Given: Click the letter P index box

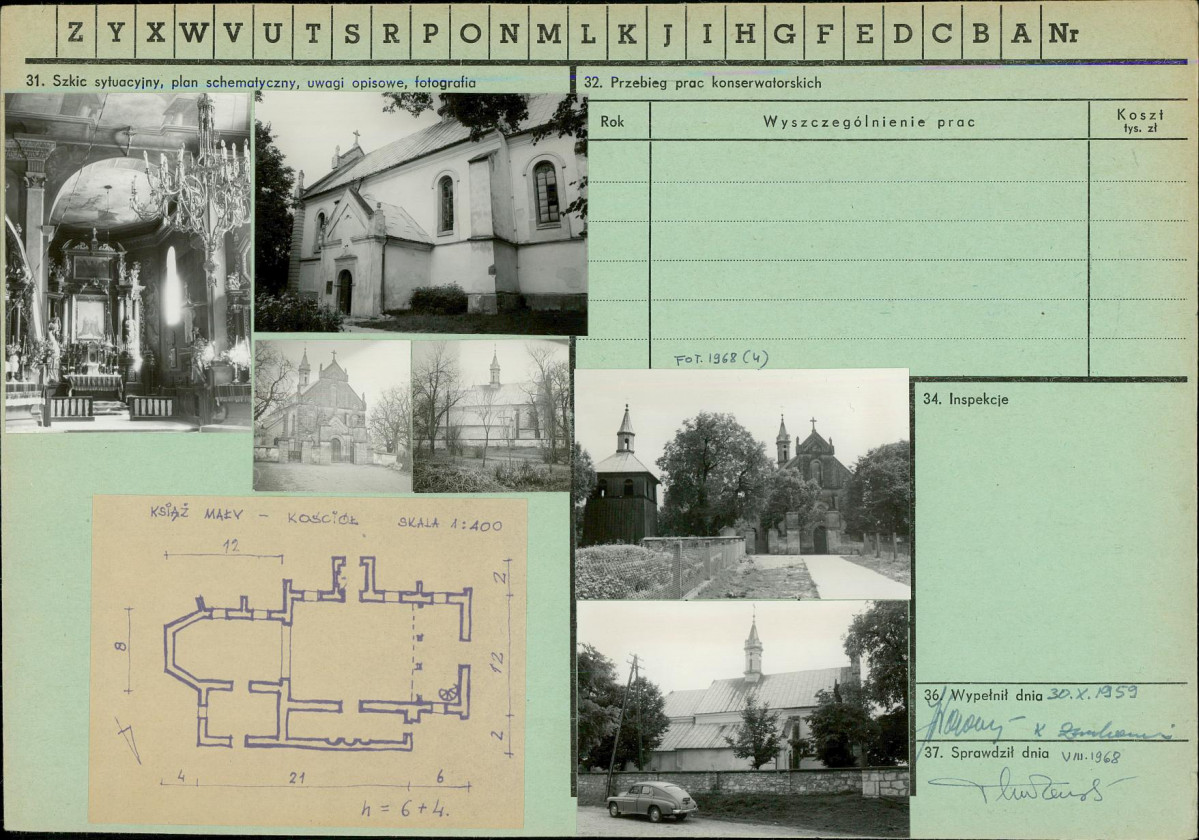Looking at the screenshot, I should 431,32.
